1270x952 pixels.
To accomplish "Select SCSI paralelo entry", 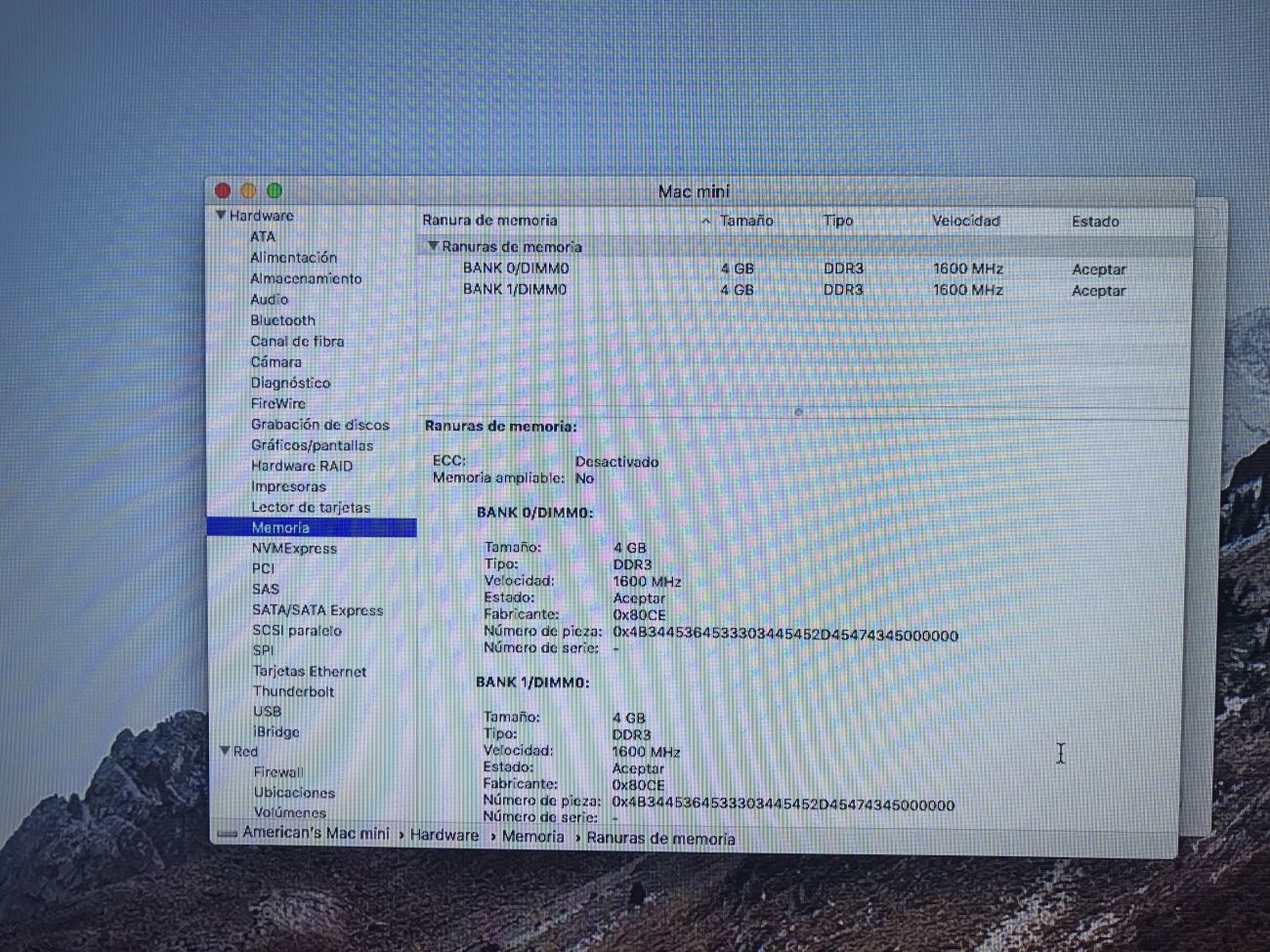I will (297, 631).
